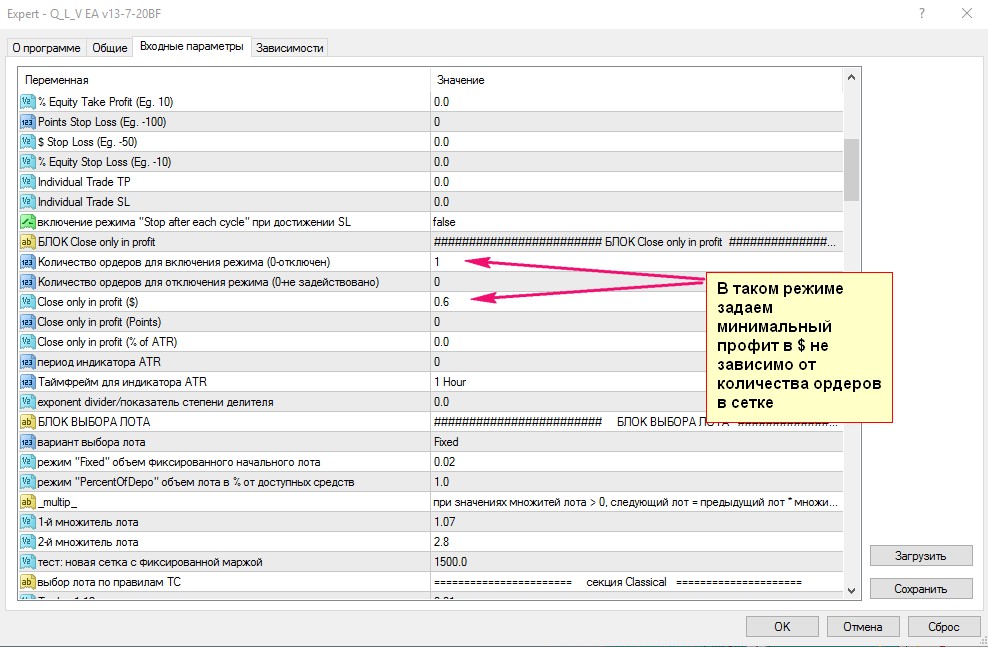
Task: Click the icon beside 'Points Stop Loss'
Action: [27, 122]
